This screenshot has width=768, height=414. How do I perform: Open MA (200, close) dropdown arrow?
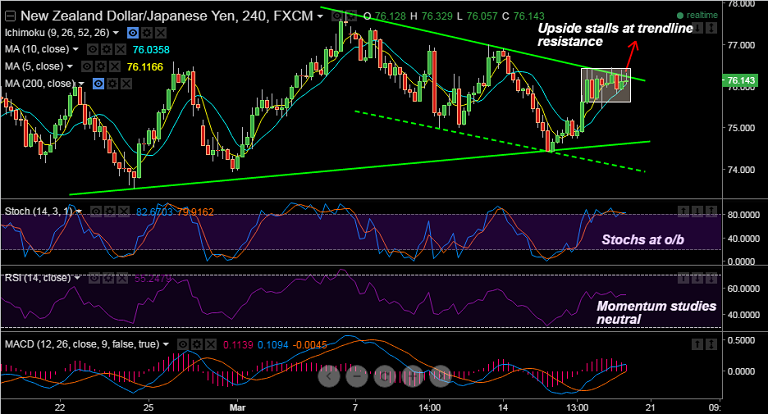[81, 84]
